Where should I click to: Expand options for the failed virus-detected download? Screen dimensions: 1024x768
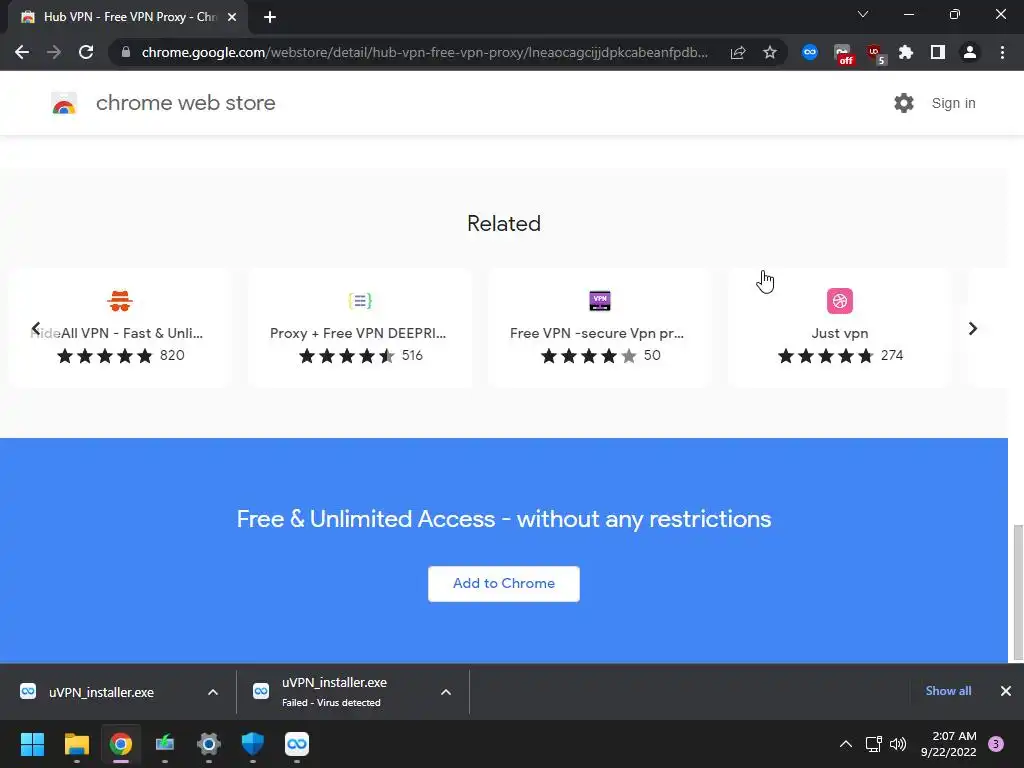click(446, 692)
